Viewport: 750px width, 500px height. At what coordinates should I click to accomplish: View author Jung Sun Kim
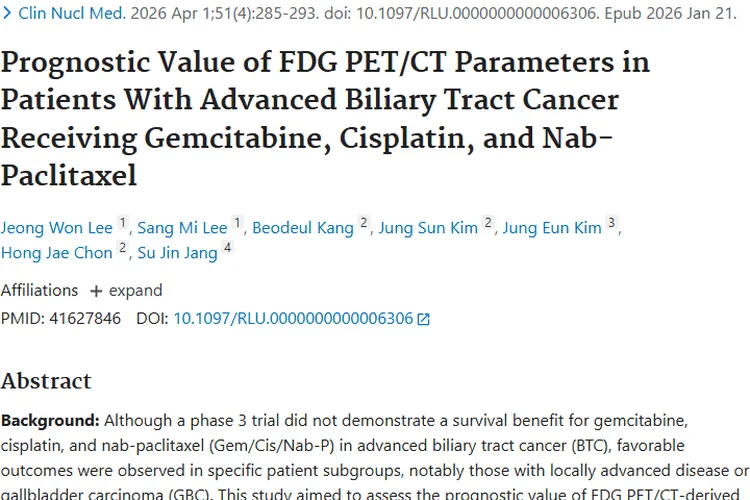(x=428, y=228)
